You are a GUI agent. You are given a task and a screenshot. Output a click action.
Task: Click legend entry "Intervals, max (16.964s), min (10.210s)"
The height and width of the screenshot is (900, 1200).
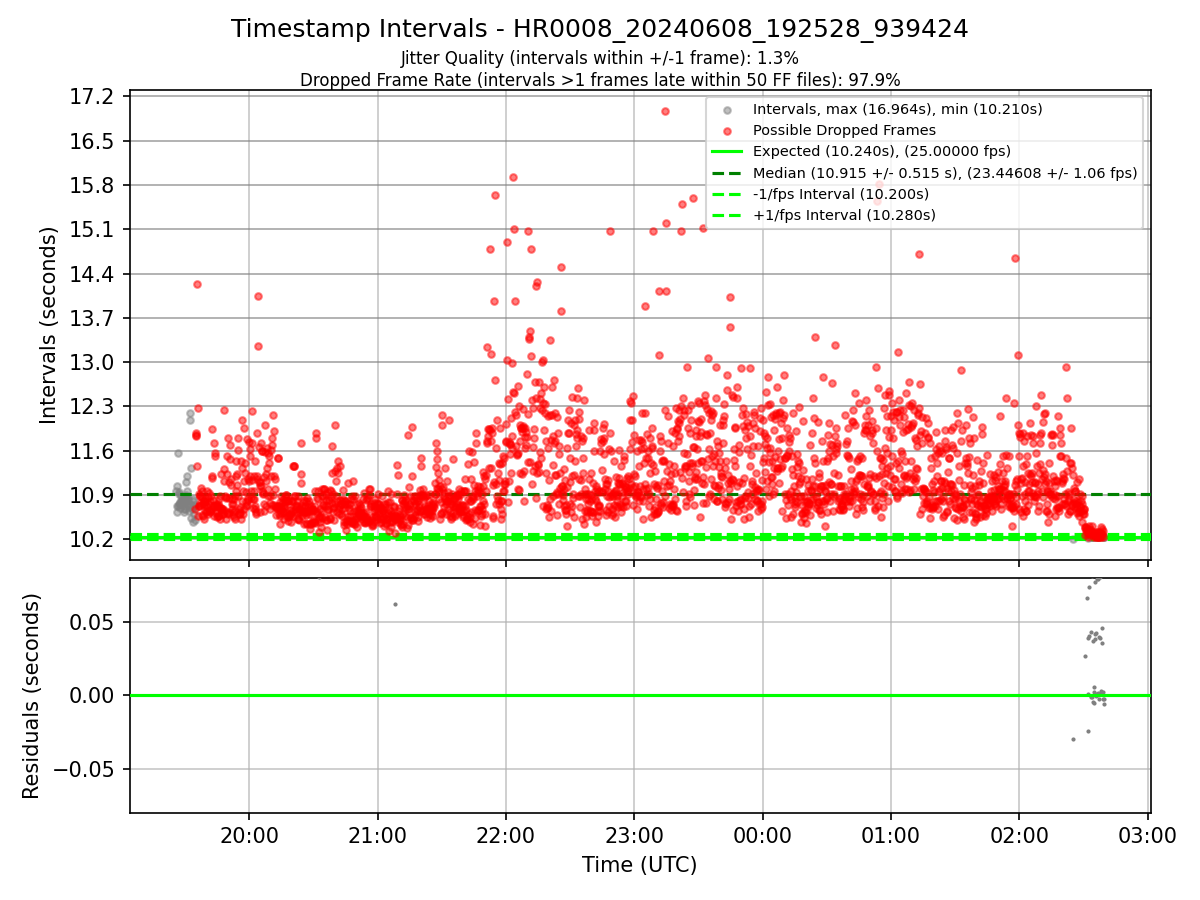[x=897, y=109]
